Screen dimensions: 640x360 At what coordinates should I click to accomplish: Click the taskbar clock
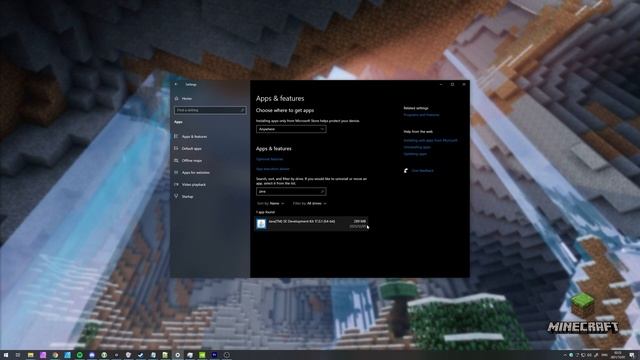(618, 355)
